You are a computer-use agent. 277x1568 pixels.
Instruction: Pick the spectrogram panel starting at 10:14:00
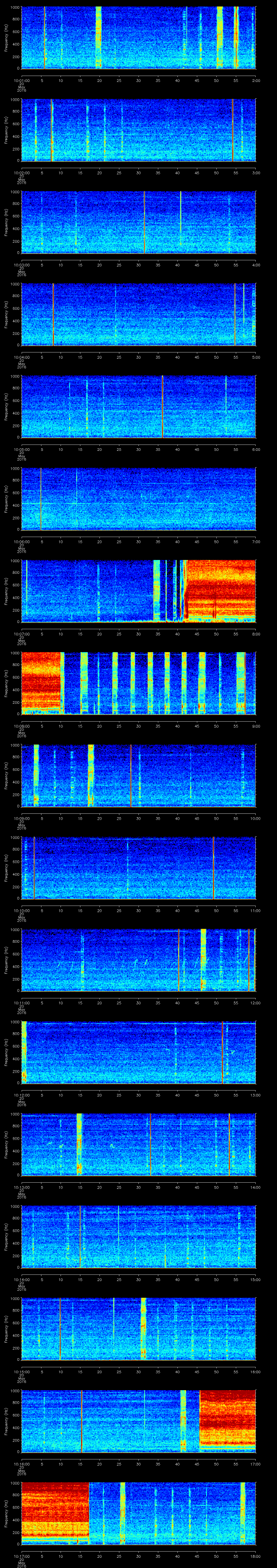pyautogui.click(x=138, y=1237)
